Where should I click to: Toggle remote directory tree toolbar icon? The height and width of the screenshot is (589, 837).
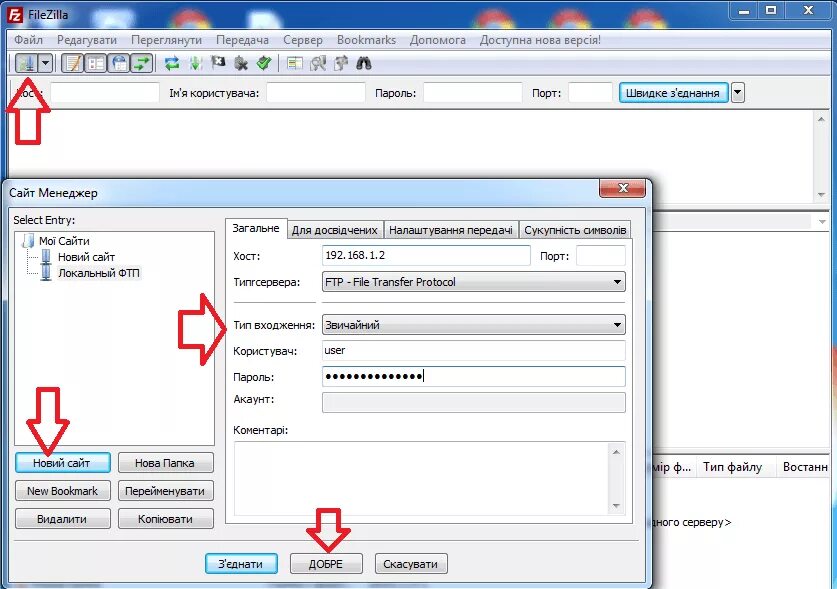pyautogui.click(x=119, y=64)
